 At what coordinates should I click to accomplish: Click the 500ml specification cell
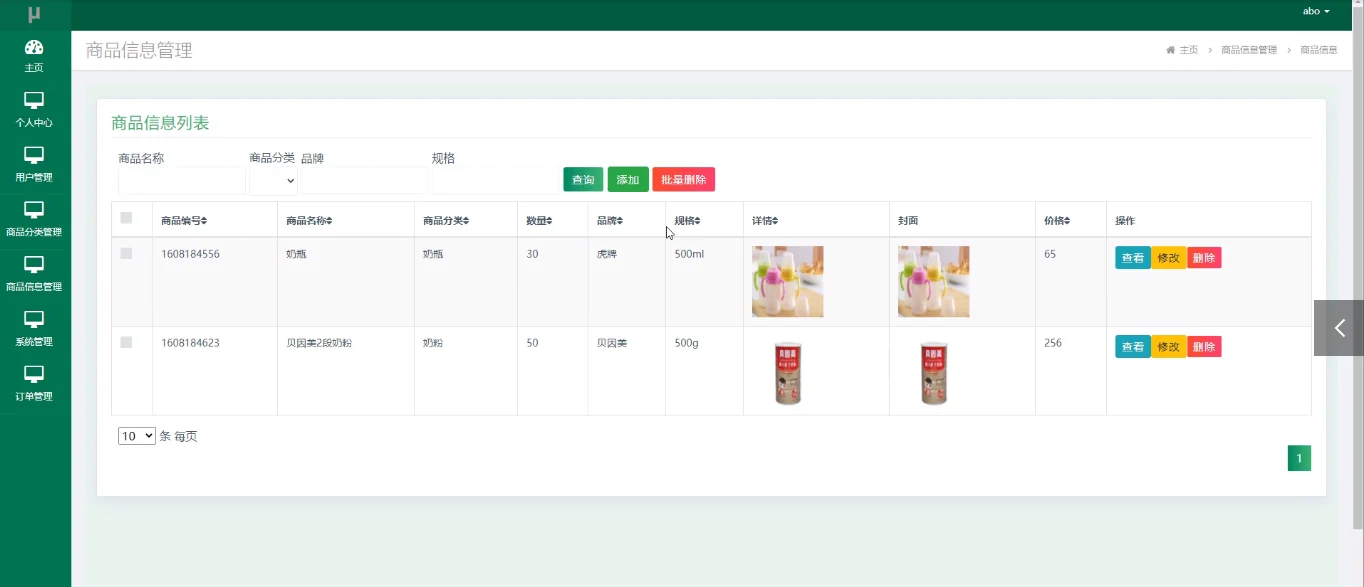(x=689, y=254)
